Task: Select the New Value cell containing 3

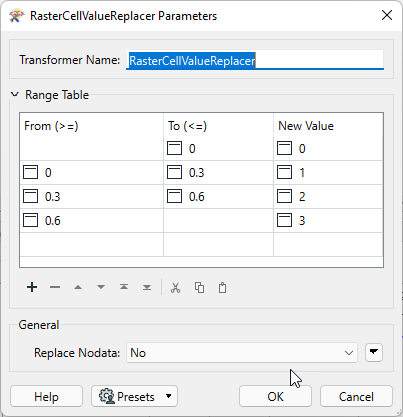Action: (x=328, y=221)
